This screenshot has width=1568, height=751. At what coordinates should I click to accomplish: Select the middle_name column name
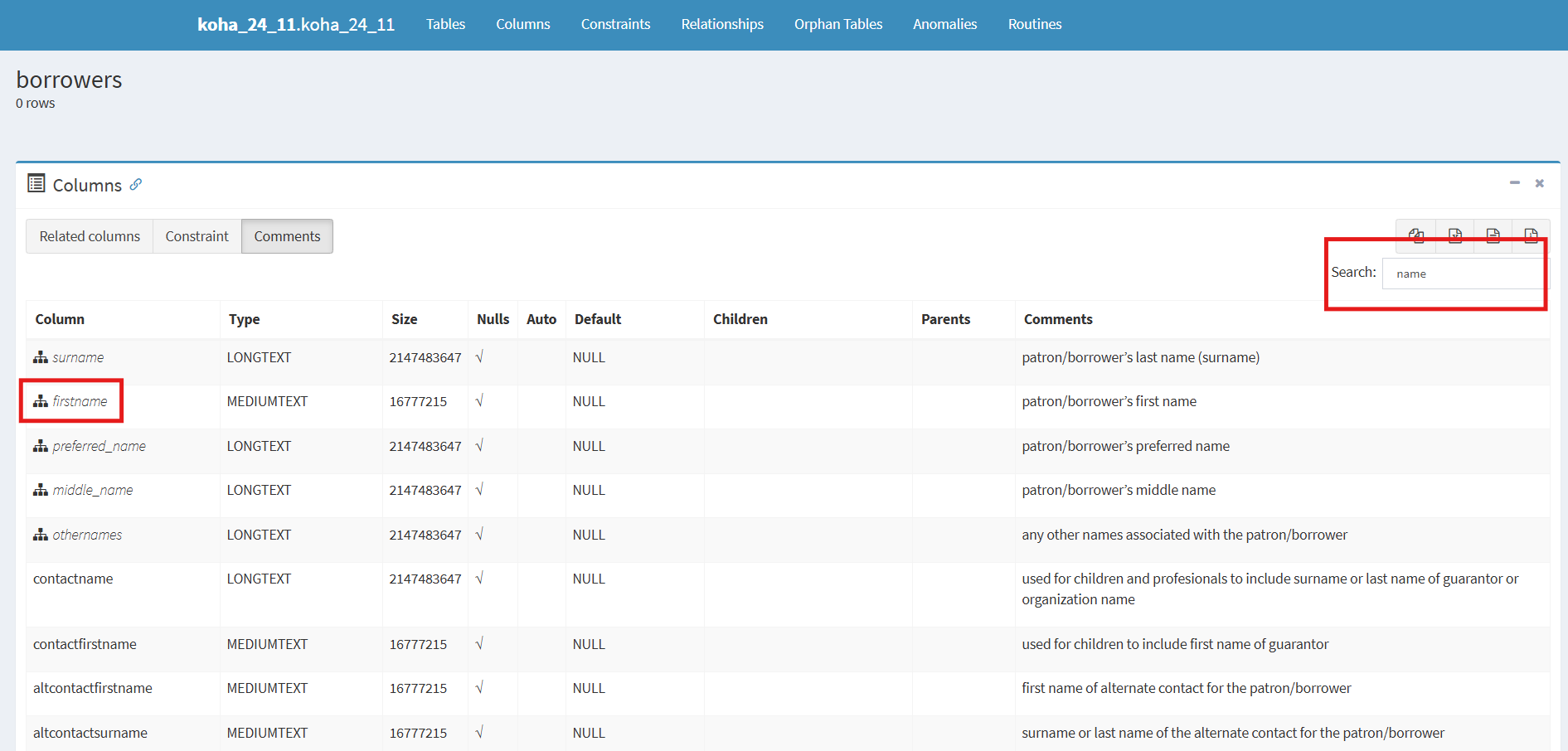pyautogui.click(x=93, y=490)
